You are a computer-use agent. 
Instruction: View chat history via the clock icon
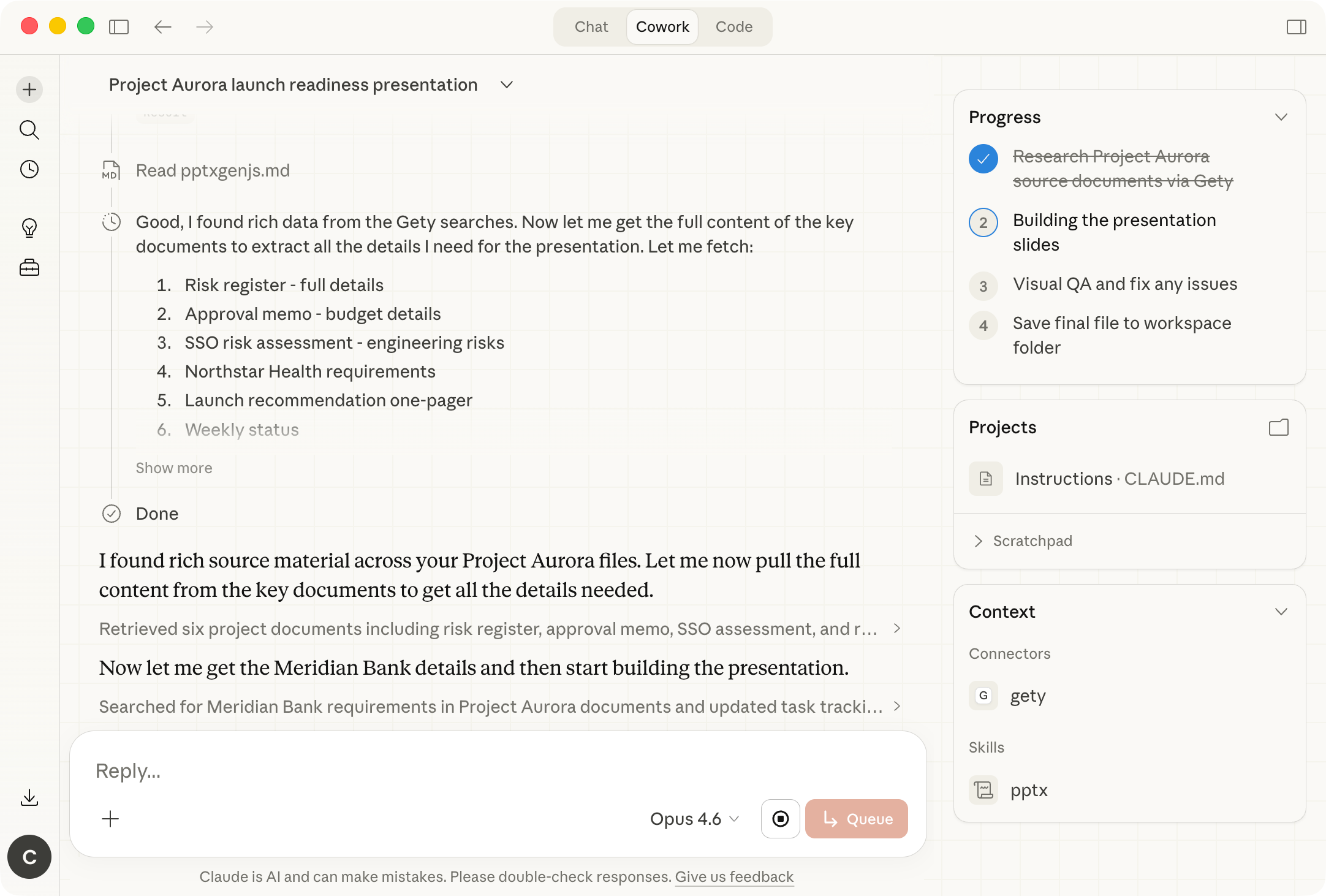coord(29,170)
